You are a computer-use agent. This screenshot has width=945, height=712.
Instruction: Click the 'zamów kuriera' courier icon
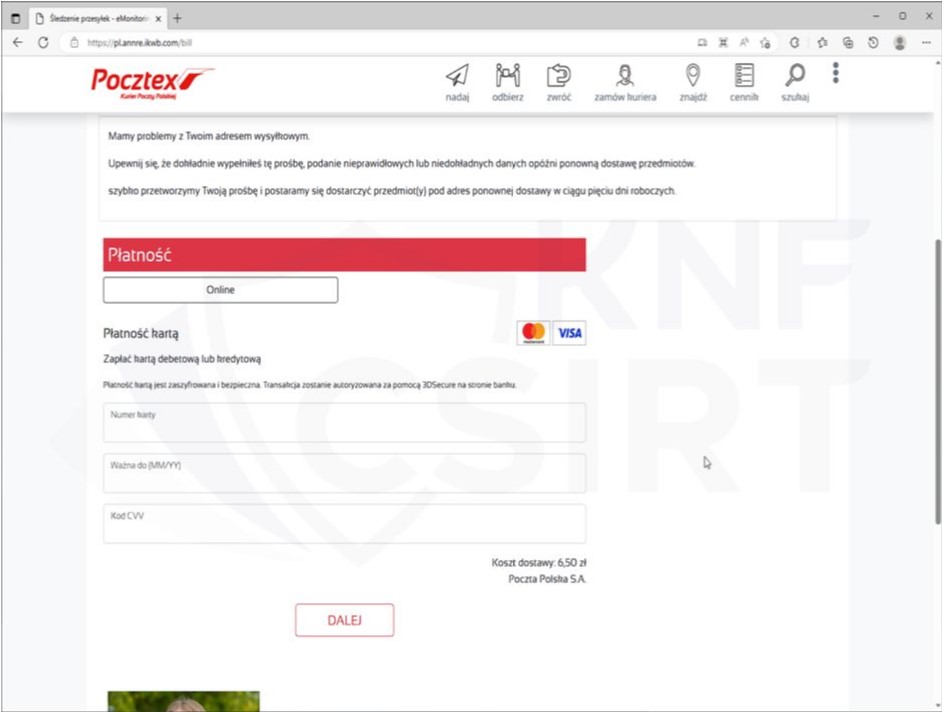625,76
